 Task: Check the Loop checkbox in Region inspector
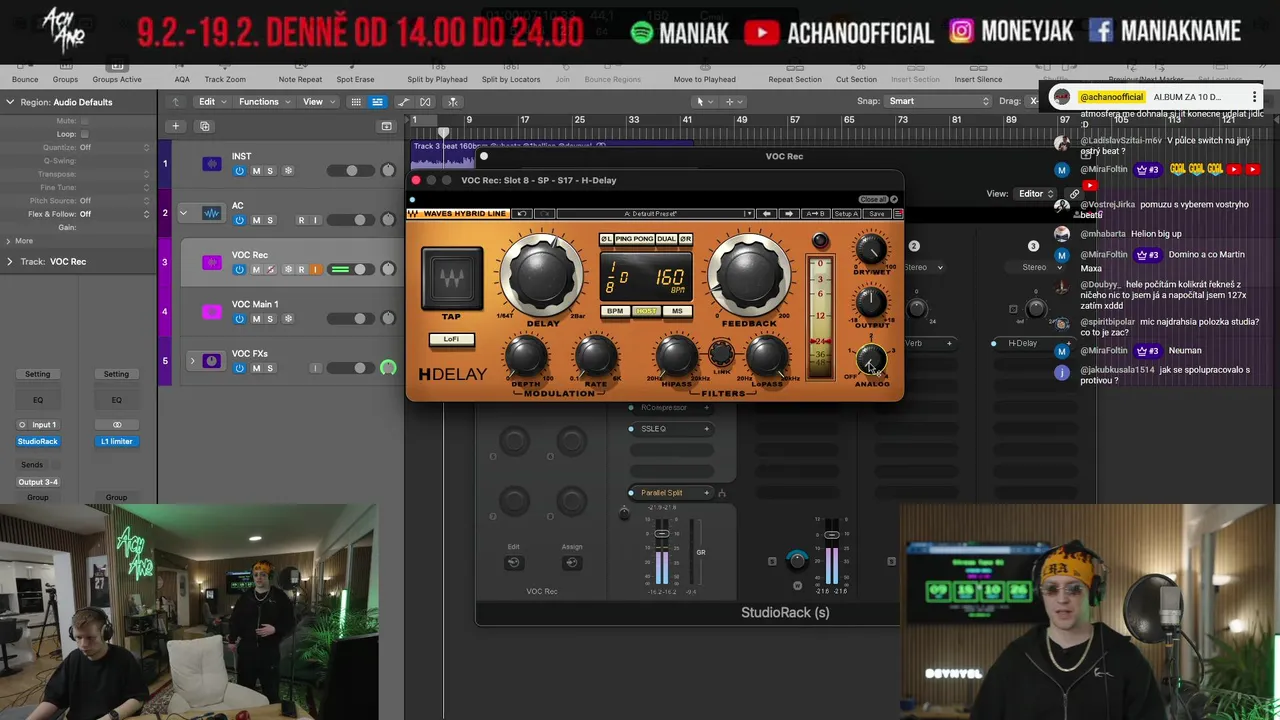click(84, 134)
